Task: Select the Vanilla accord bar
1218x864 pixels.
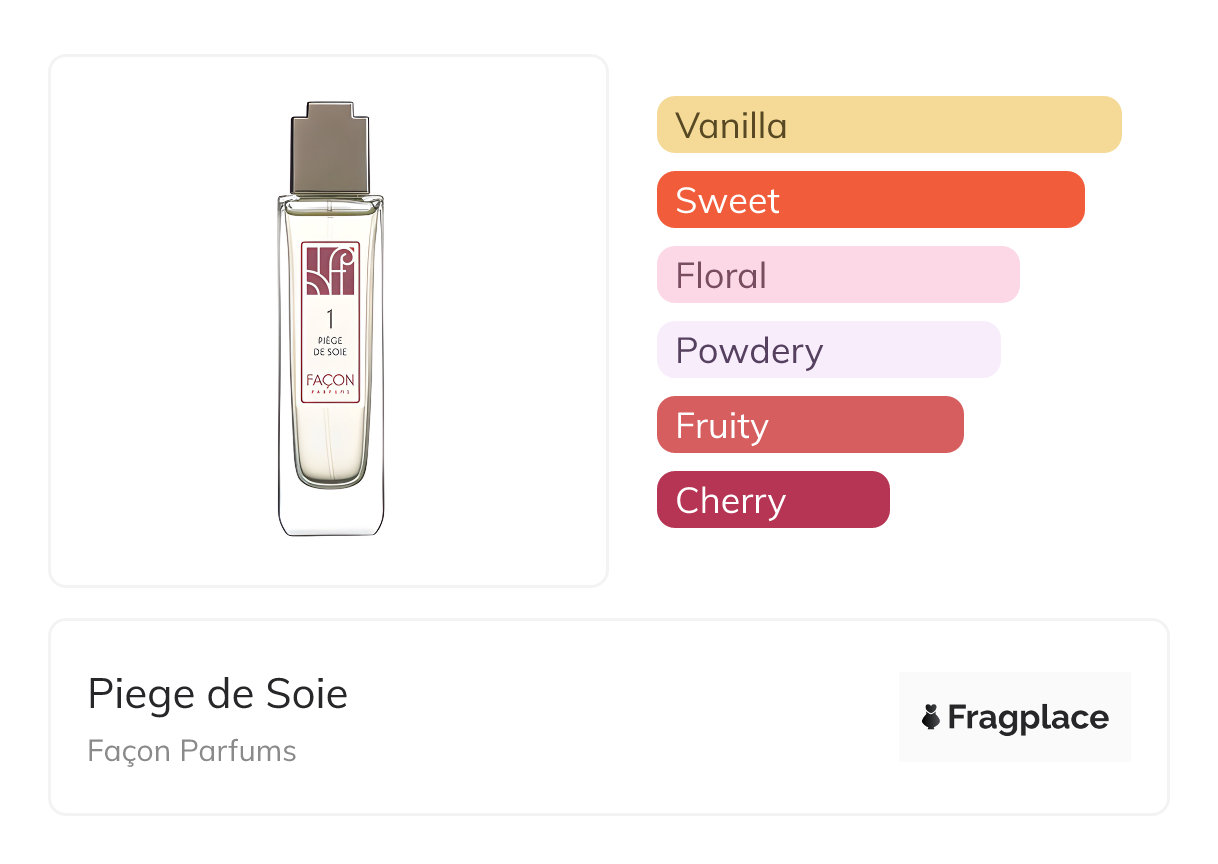Action: click(x=888, y=125)
